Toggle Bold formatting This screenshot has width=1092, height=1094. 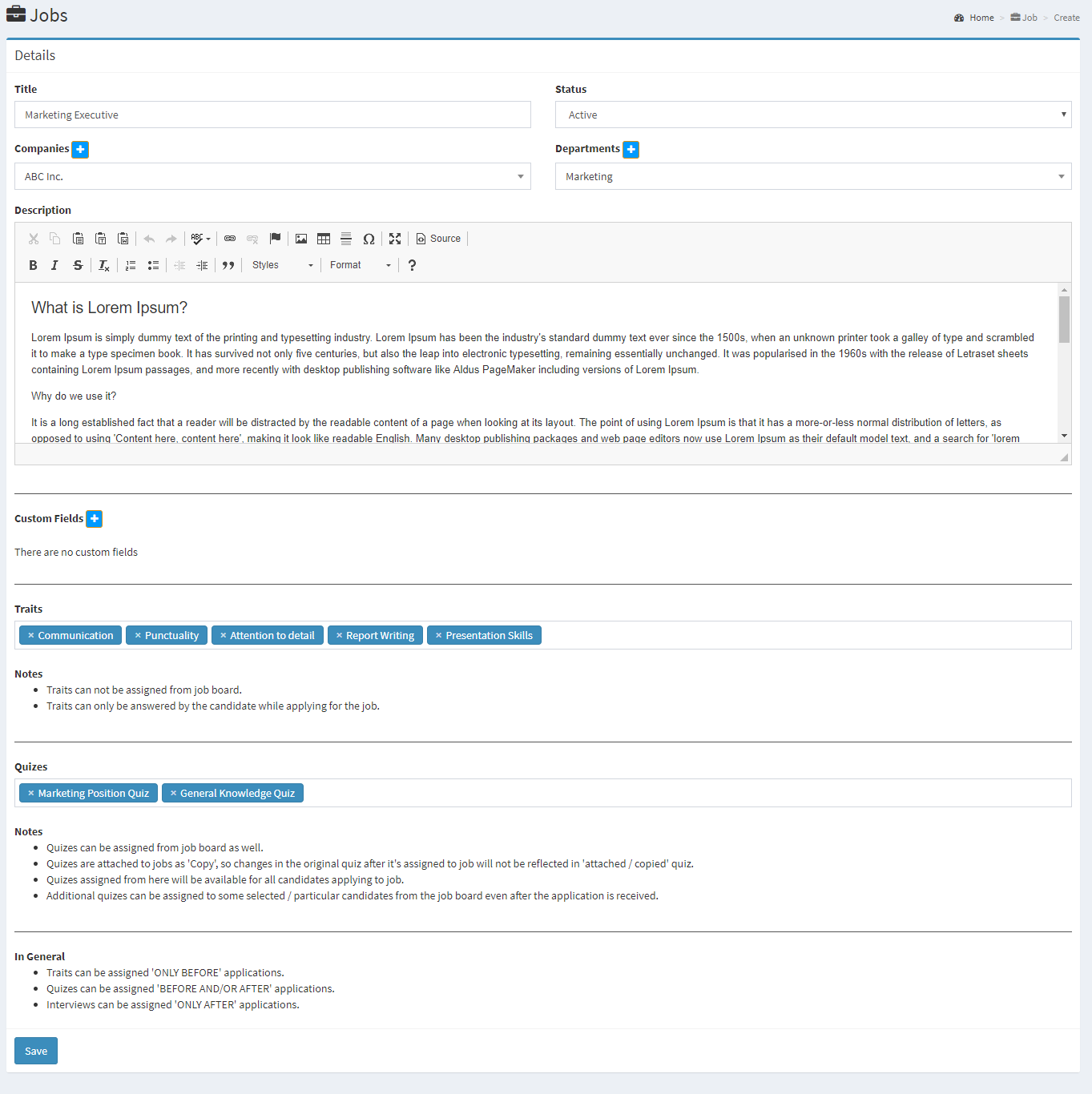[x=33, y=265]
